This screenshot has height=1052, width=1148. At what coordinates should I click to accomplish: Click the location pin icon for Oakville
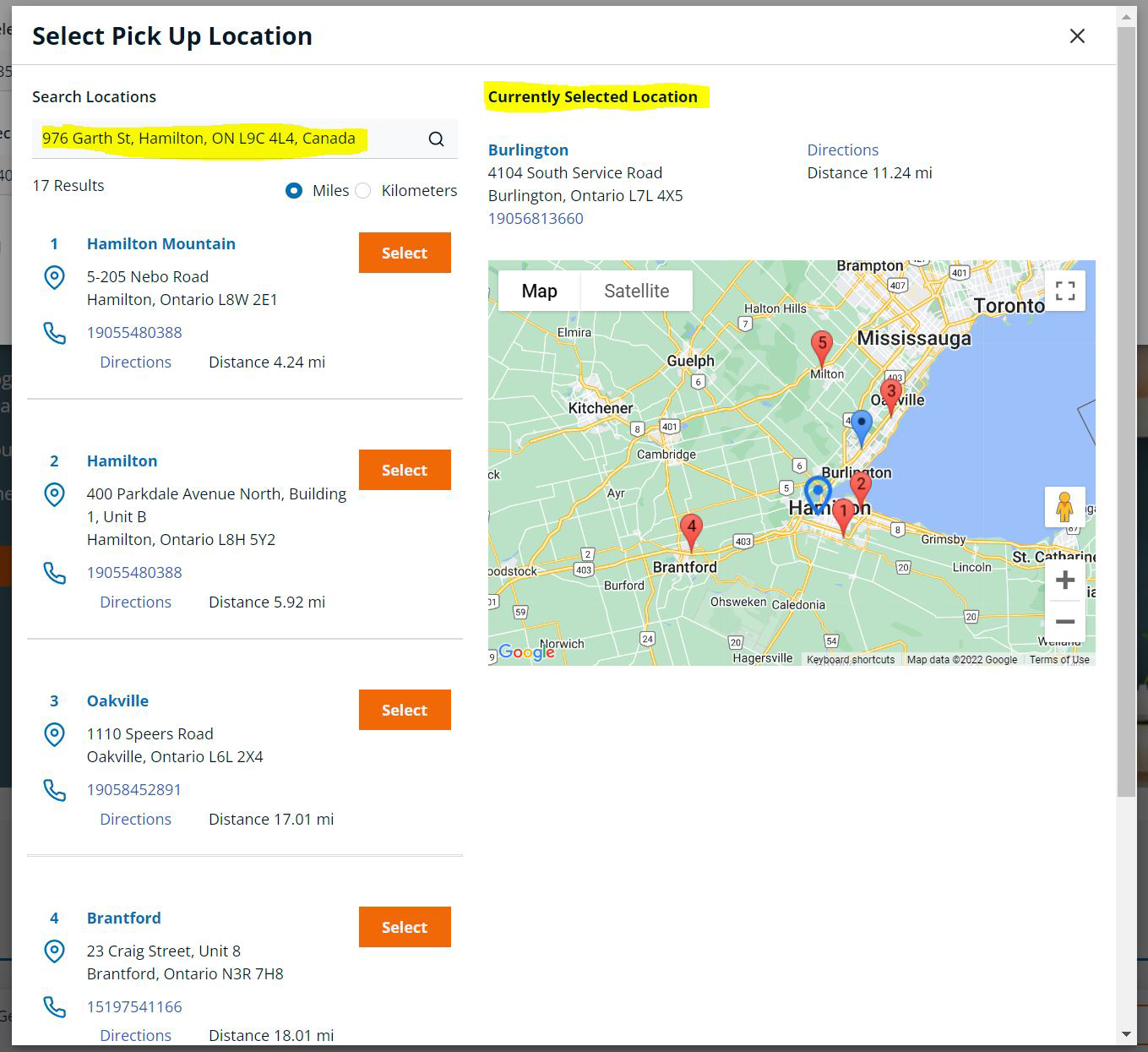pos(54,734)
